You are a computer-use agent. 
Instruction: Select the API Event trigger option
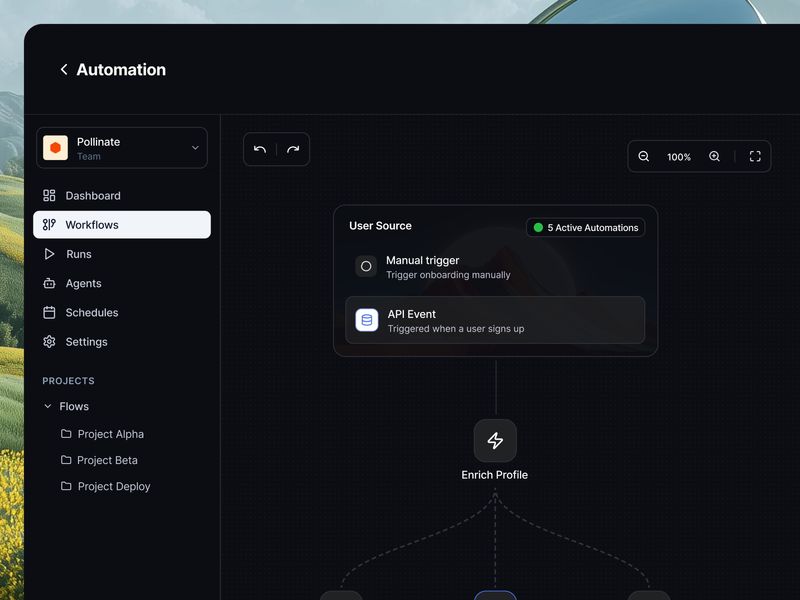(494, 320)
